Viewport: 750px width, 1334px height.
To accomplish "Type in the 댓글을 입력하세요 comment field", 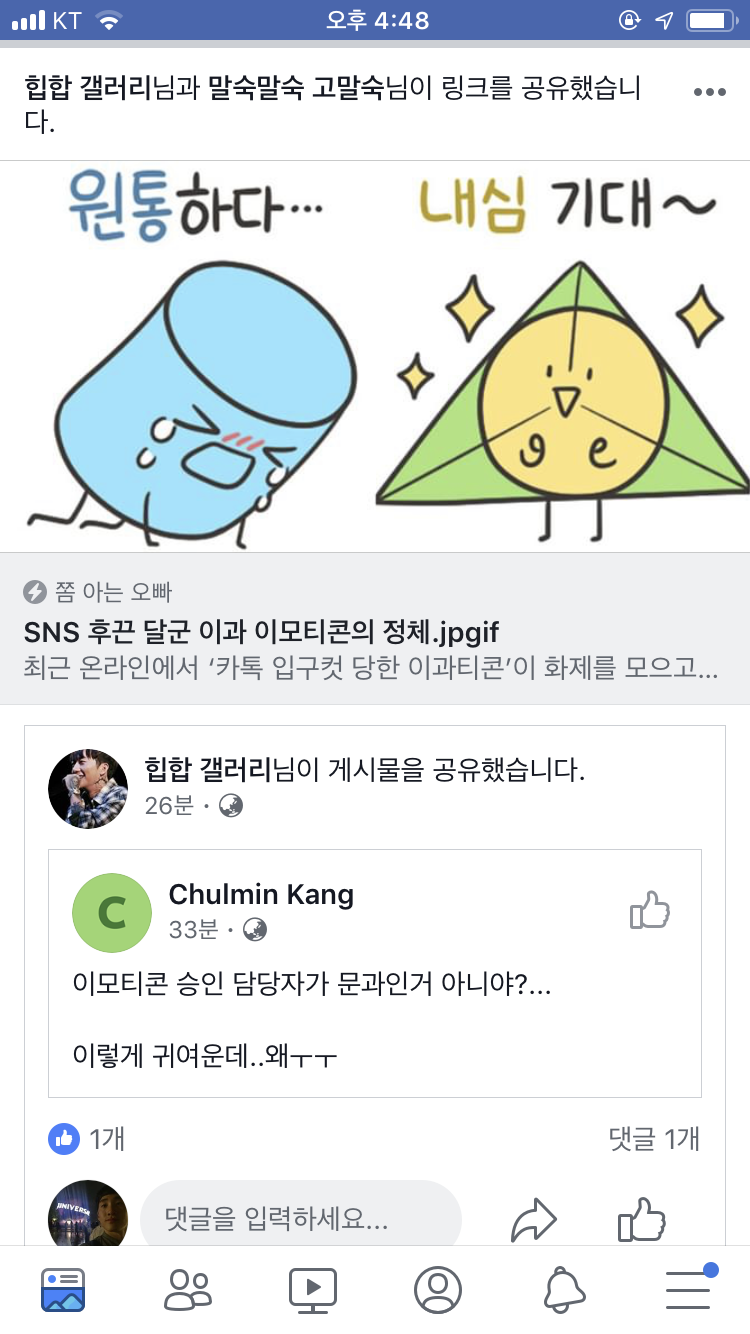I will click(300, 1220).
